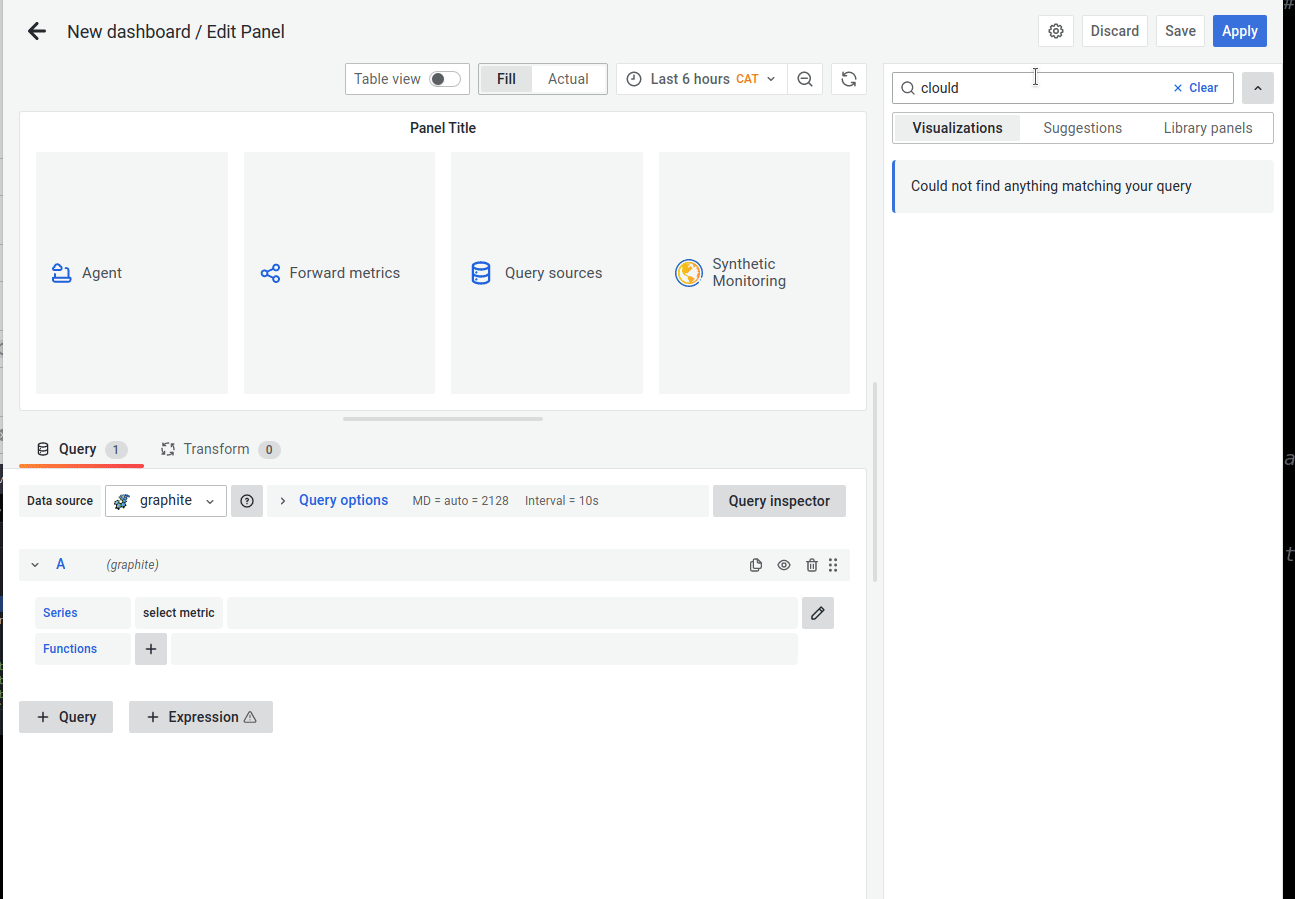
Task: Switch panel display to Actual mode
Action: pos(567,78)
